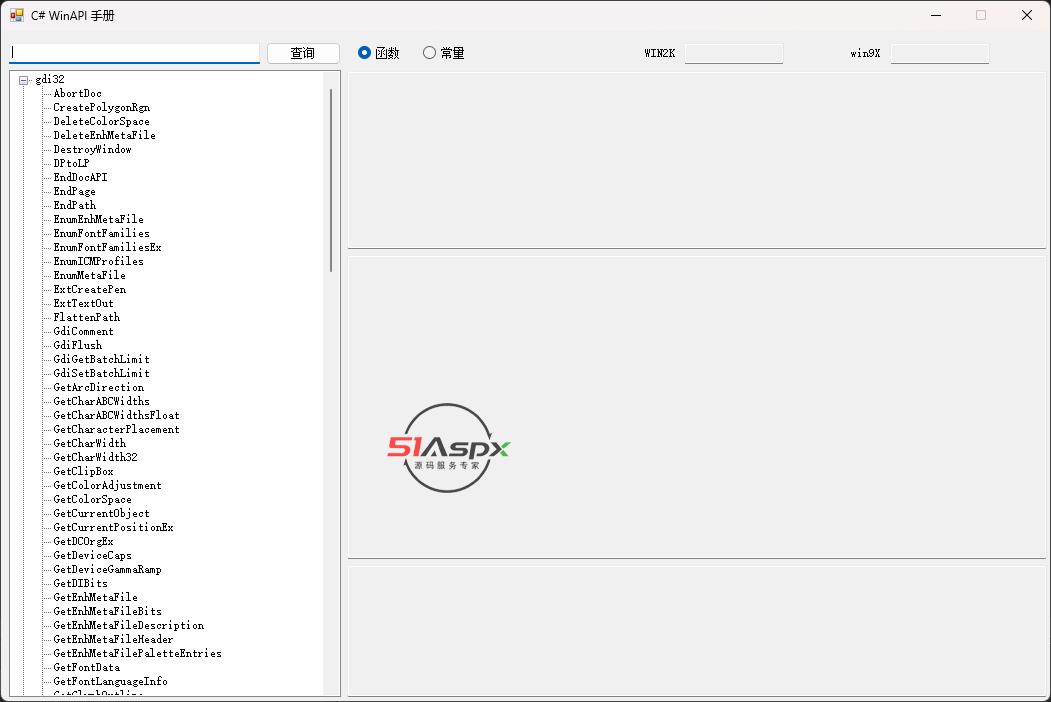This screenshot has height=702, width=1051.
Task: Select GetDeviceCaps function
Action: point(92,556)
